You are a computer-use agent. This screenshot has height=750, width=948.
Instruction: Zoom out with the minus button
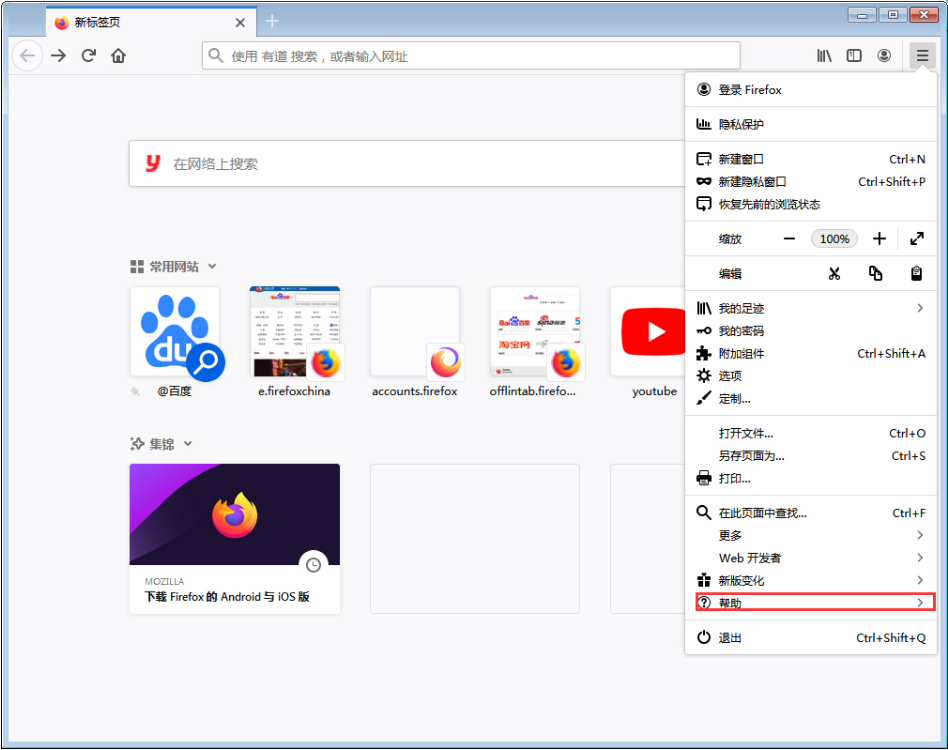coord(789,239)
